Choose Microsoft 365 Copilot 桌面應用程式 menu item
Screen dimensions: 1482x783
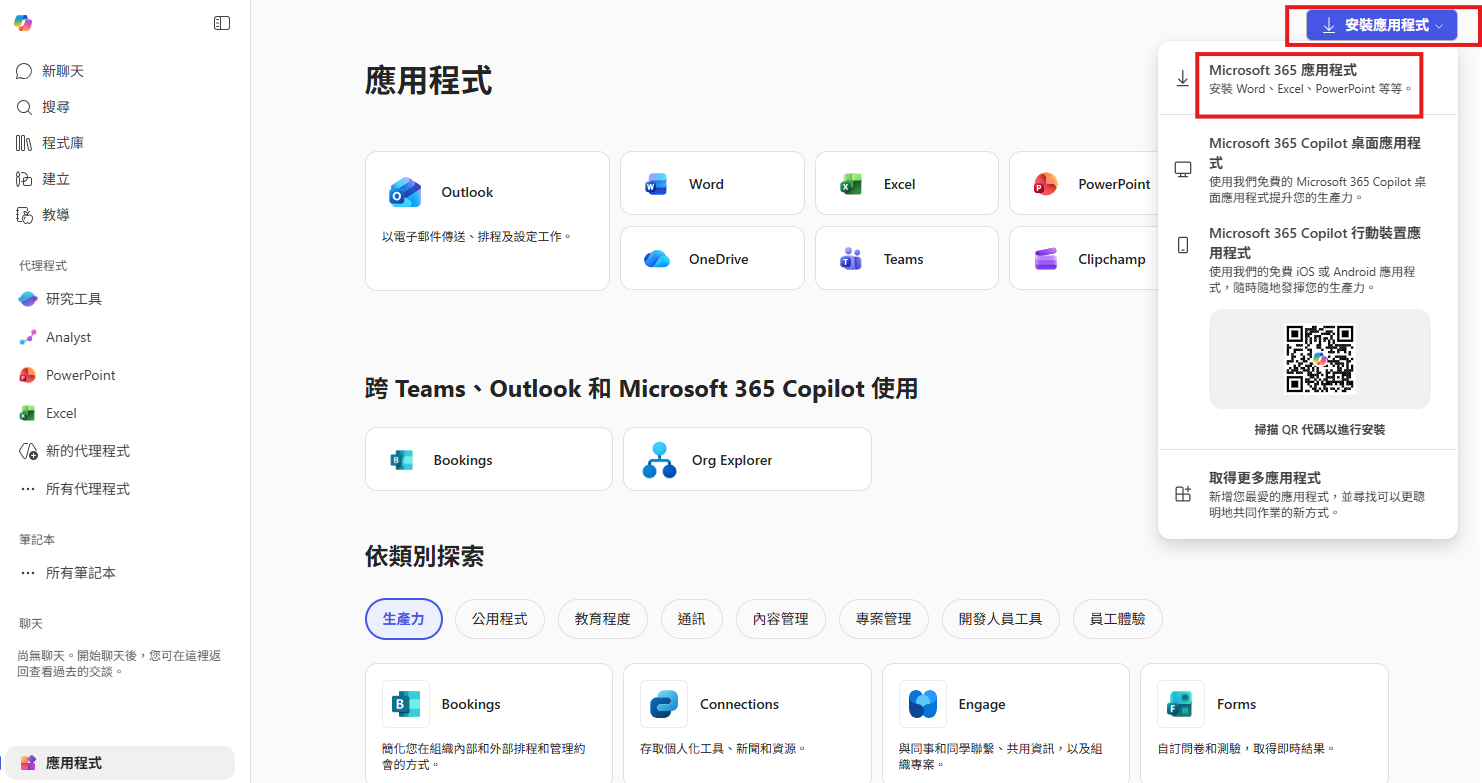click(1308, 170)
